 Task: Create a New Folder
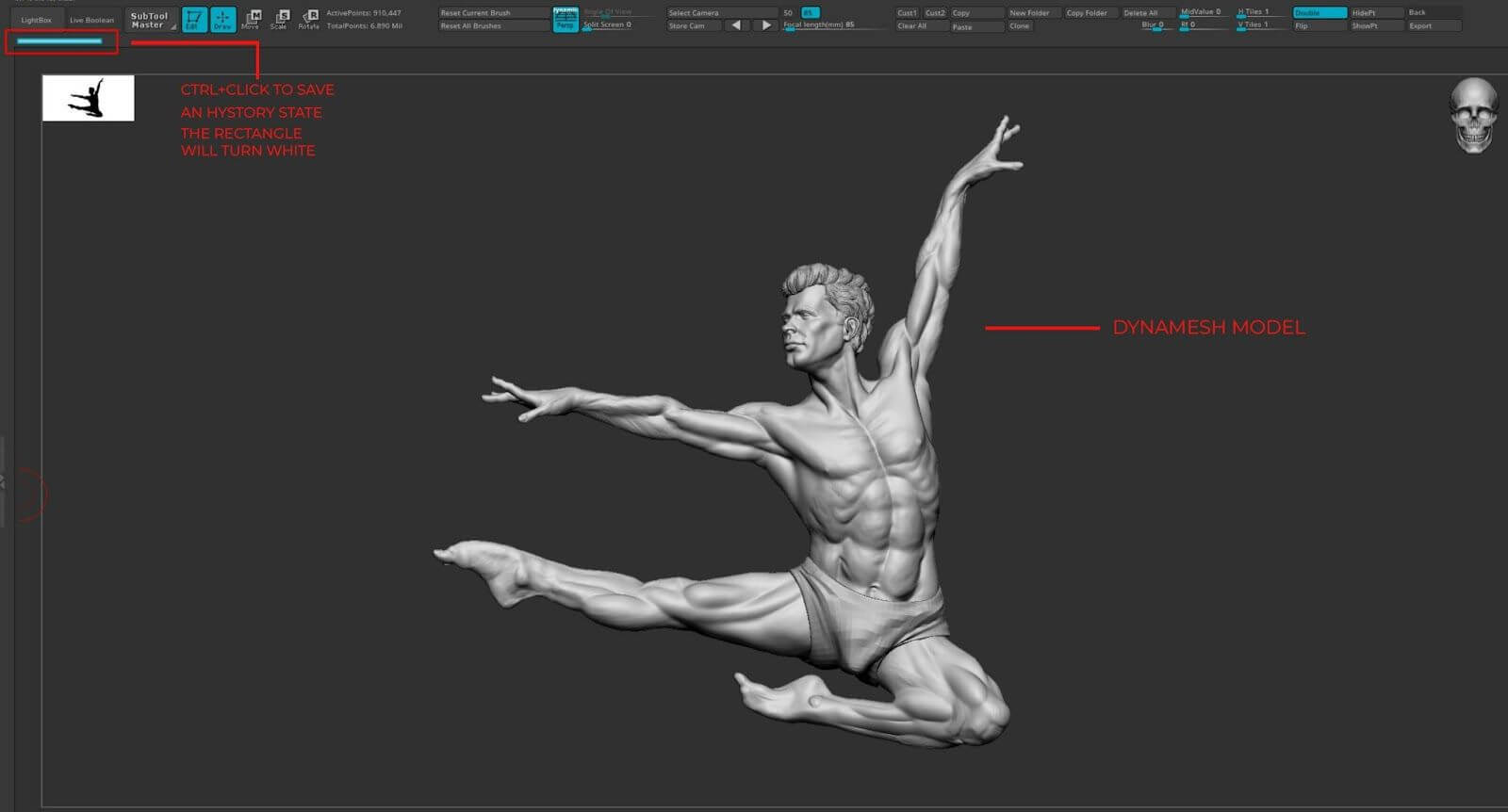1034,13
